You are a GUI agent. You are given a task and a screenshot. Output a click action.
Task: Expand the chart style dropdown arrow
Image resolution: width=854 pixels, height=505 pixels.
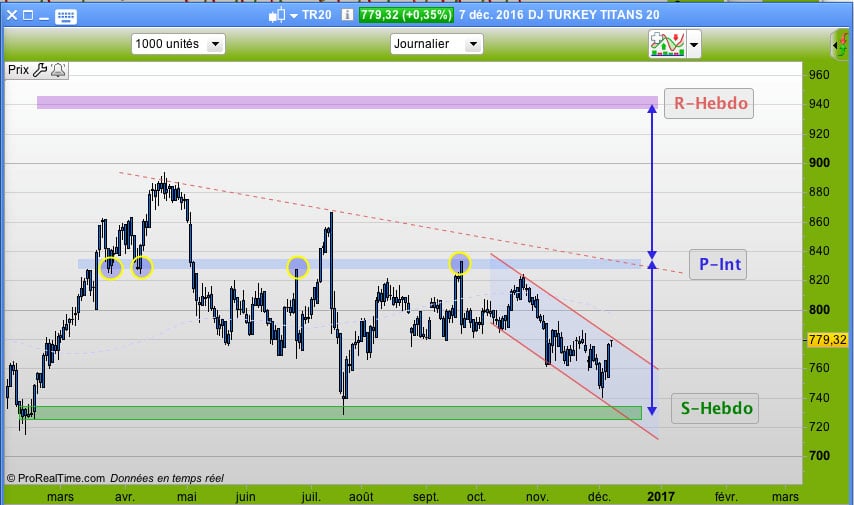[x=294, y=16]
